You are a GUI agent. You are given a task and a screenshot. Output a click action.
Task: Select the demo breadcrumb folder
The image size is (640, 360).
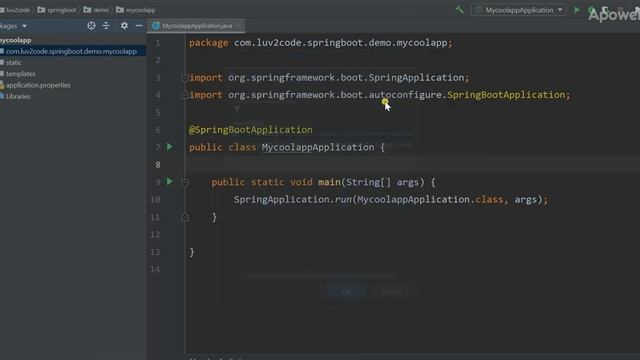click(96, 10)
